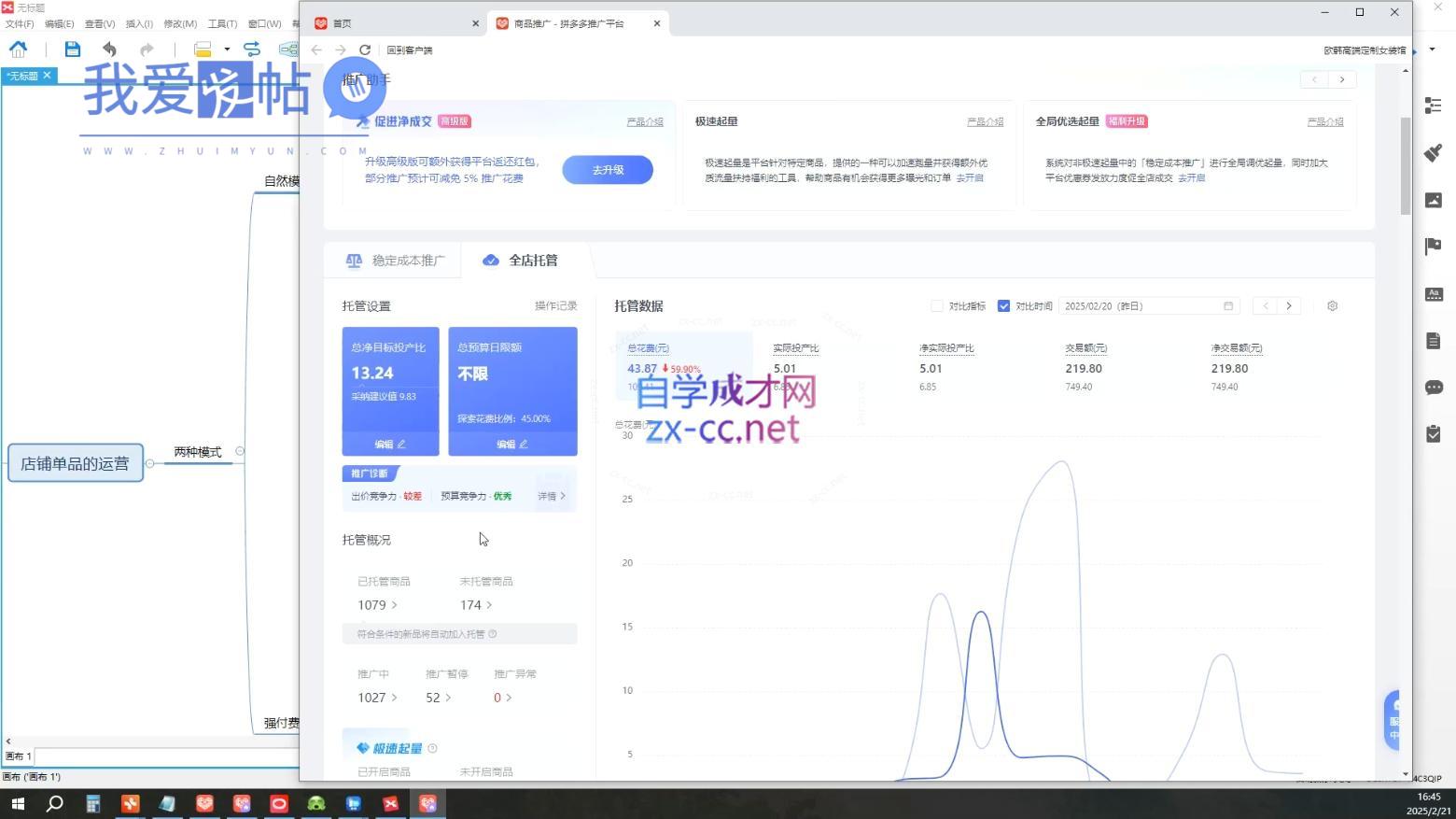Select the 实际投产比 metric
Viewport: 1456px width, 819px height.
click(796, 348)
